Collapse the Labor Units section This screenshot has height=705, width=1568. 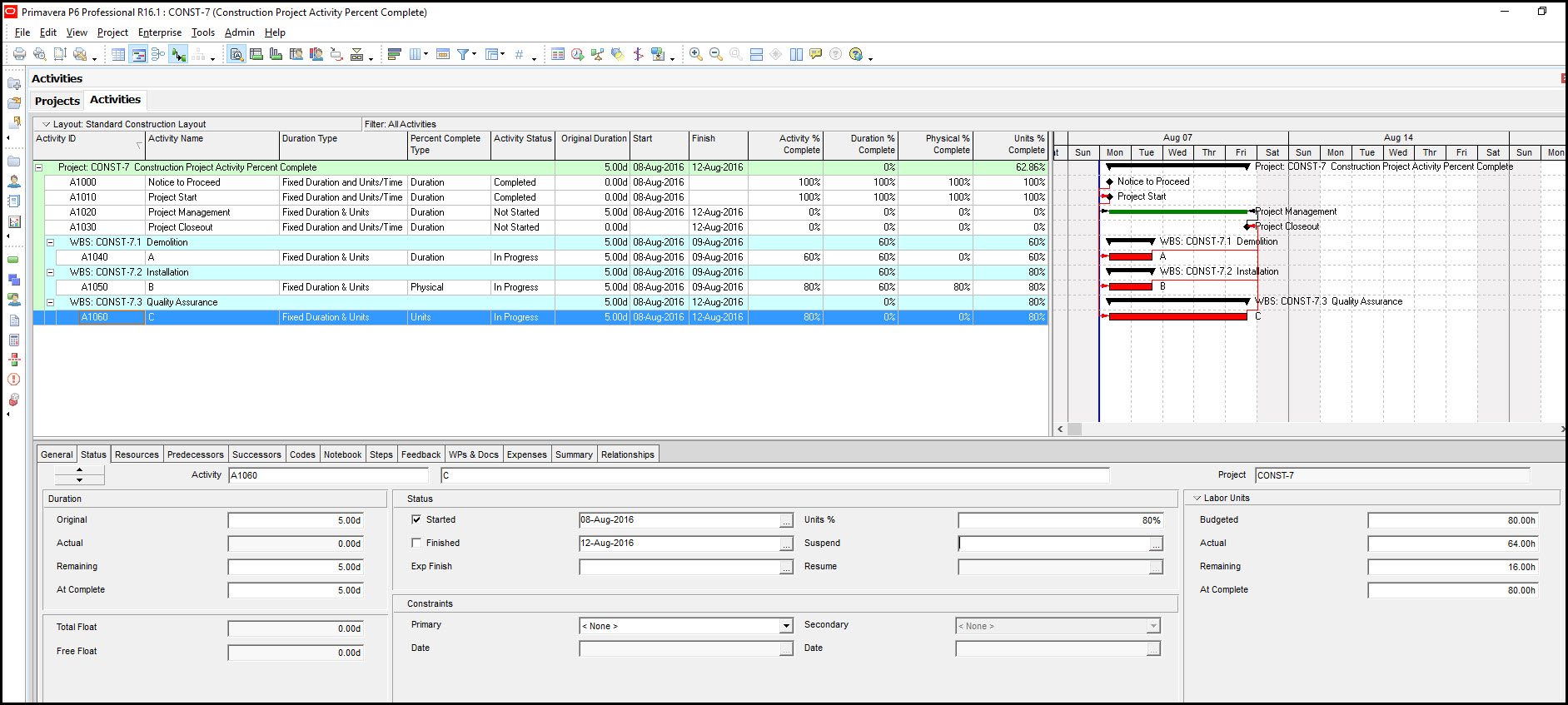pyautogui.click(x=1197, y=498)
